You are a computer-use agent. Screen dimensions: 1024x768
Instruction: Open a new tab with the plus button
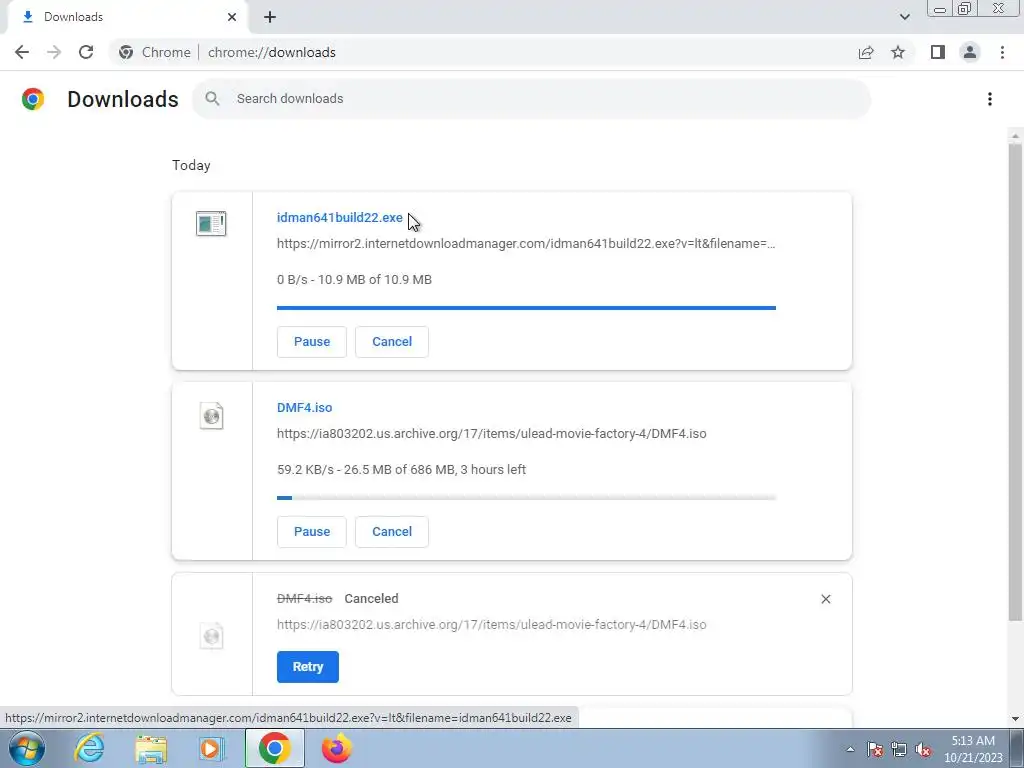point(270,17)
